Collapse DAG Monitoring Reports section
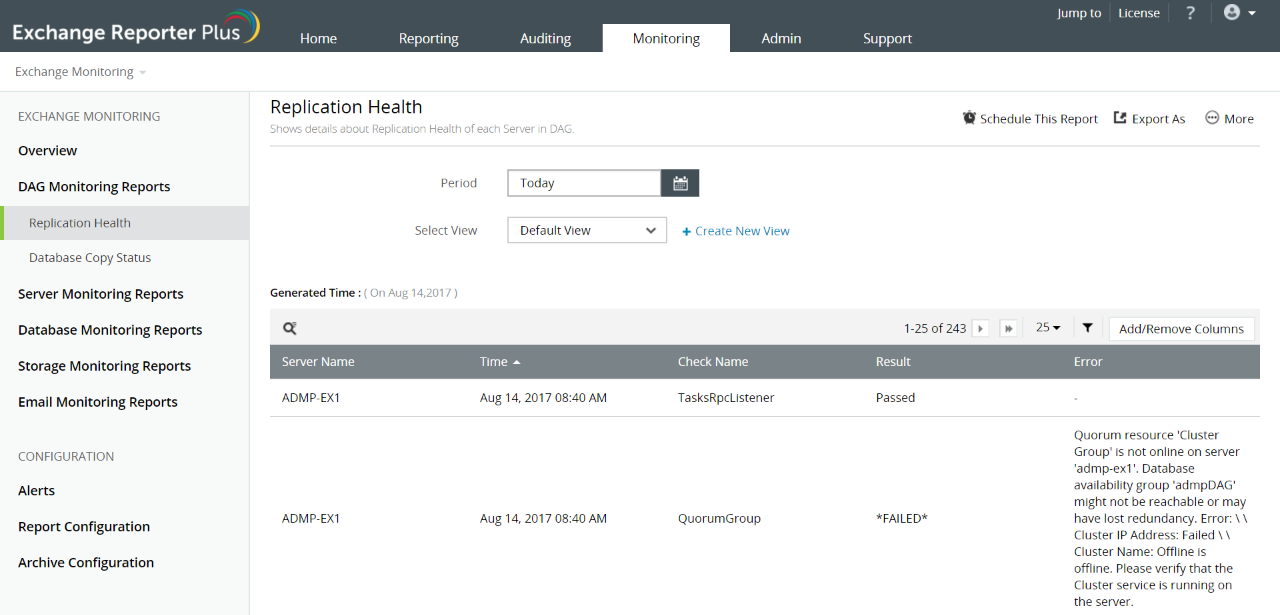Image resolution: width=1280 pixels, height=615 pixels. [x=94, y=187]
